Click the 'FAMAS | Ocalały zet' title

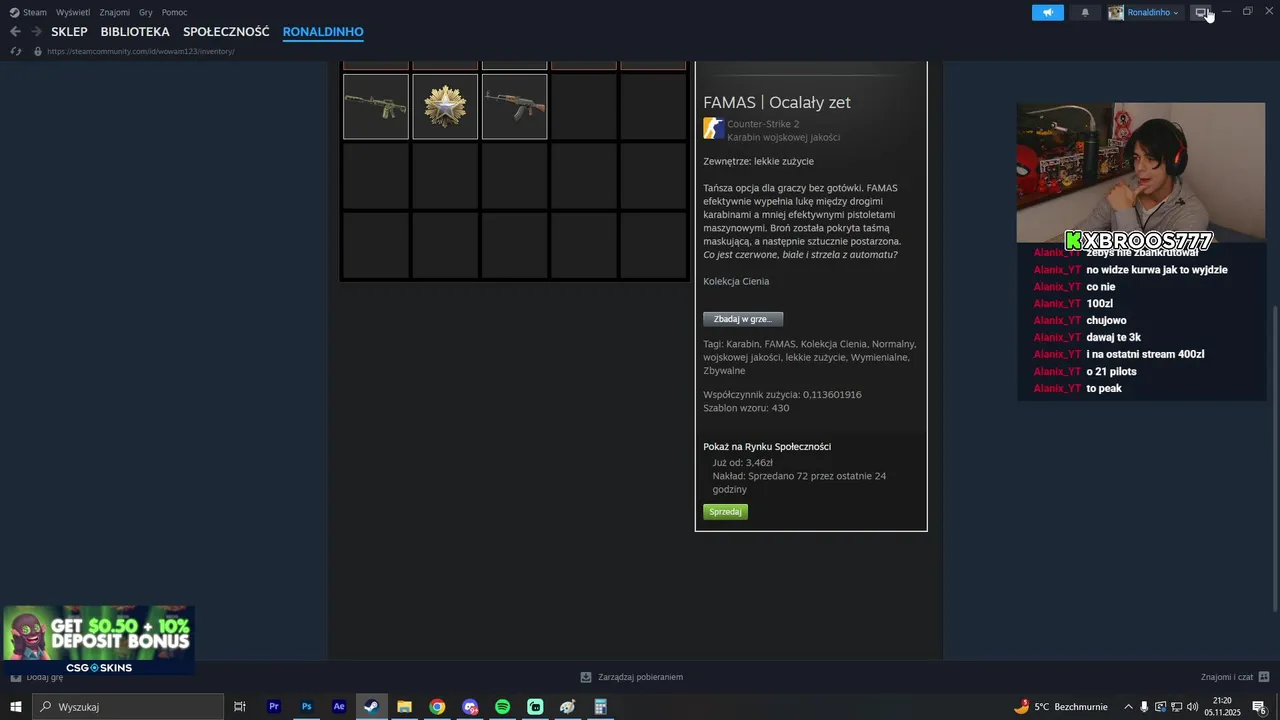(777, 102)
